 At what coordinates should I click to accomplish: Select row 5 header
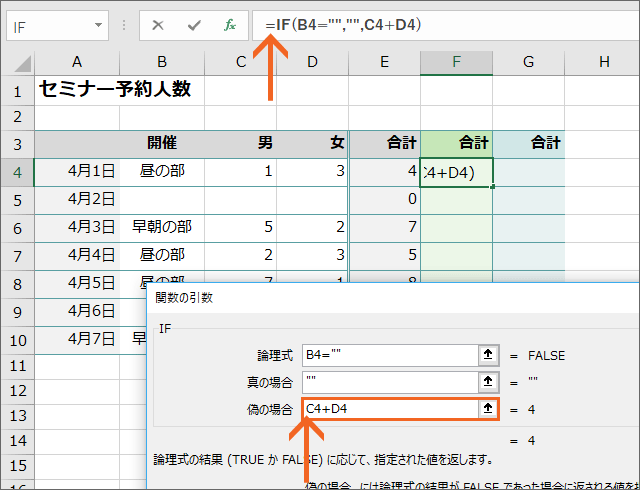click(18, 200)
